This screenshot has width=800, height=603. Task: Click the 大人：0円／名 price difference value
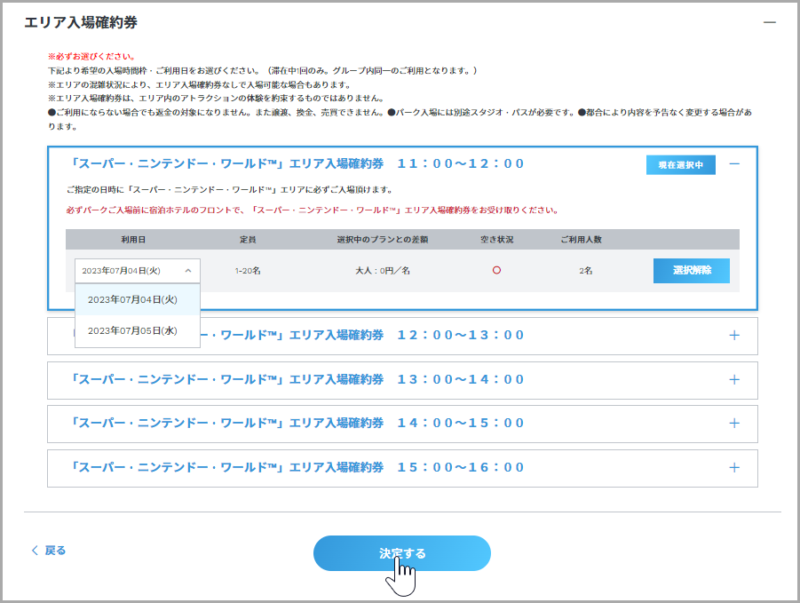click(x=383, y=271)
